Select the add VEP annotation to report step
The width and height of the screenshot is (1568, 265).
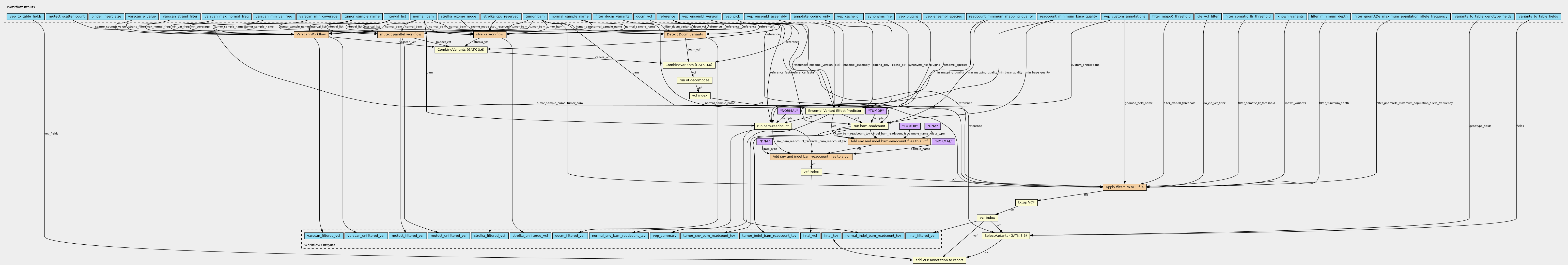939,260
